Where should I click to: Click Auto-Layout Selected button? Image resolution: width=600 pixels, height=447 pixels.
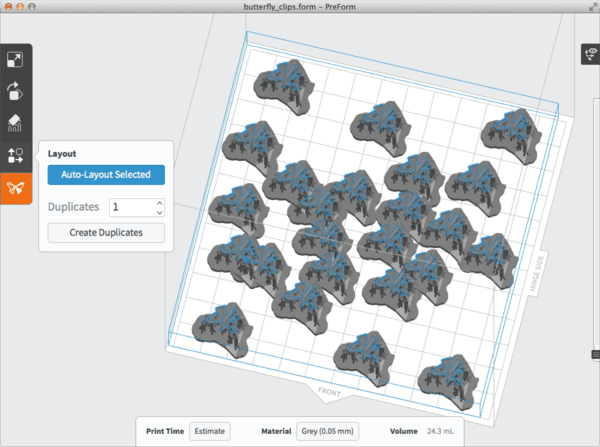pos(106,174)
